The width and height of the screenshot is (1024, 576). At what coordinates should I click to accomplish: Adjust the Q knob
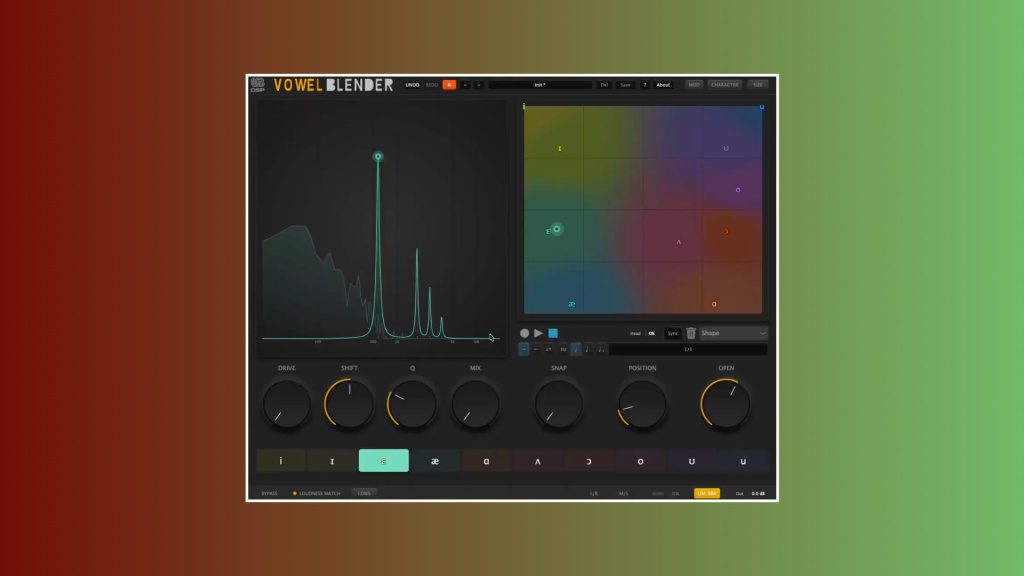tap(412, 404)
